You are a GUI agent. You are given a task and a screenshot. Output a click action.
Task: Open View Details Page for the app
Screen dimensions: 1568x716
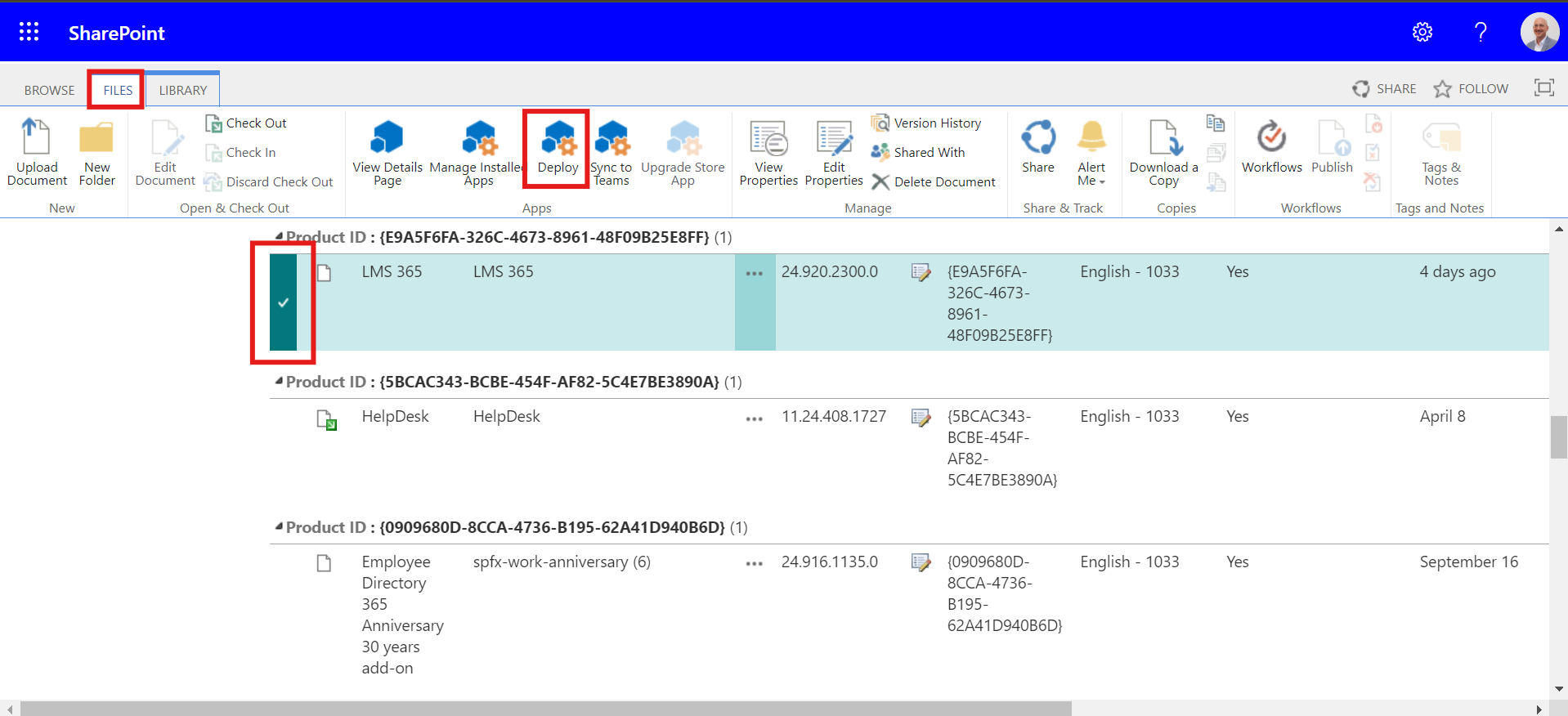point(388,153)
